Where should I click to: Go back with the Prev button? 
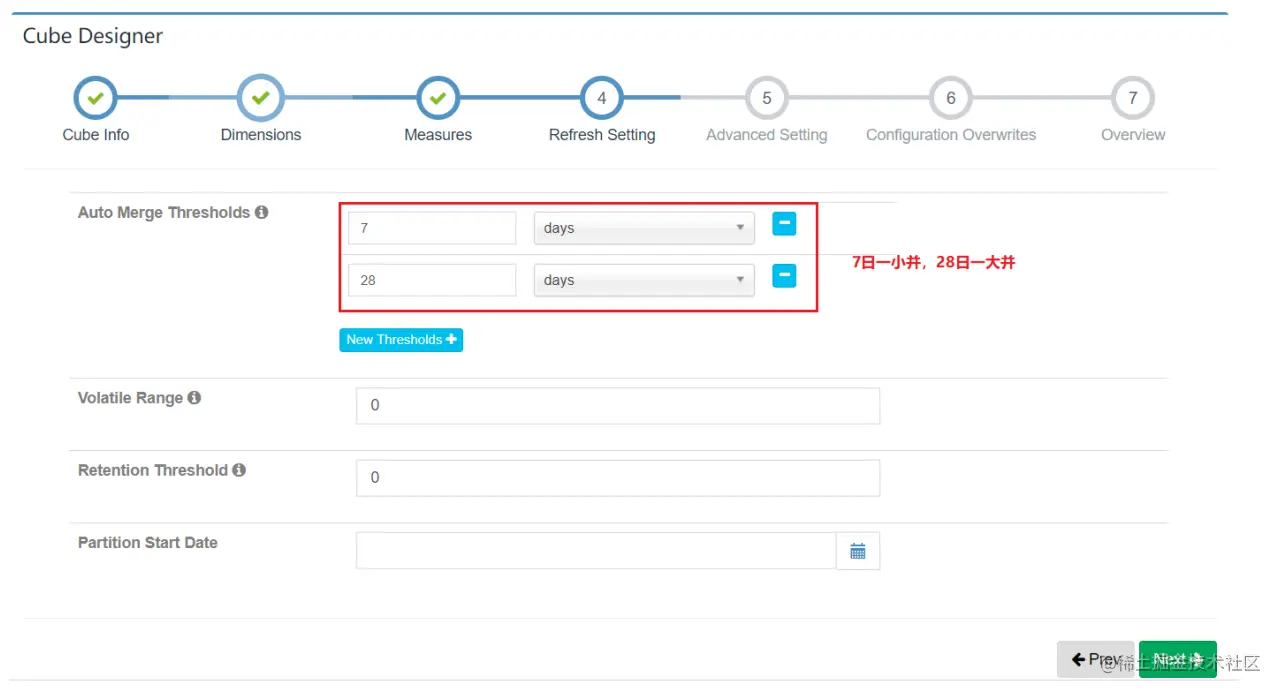pyautogui.click(x=1095, y=660)
